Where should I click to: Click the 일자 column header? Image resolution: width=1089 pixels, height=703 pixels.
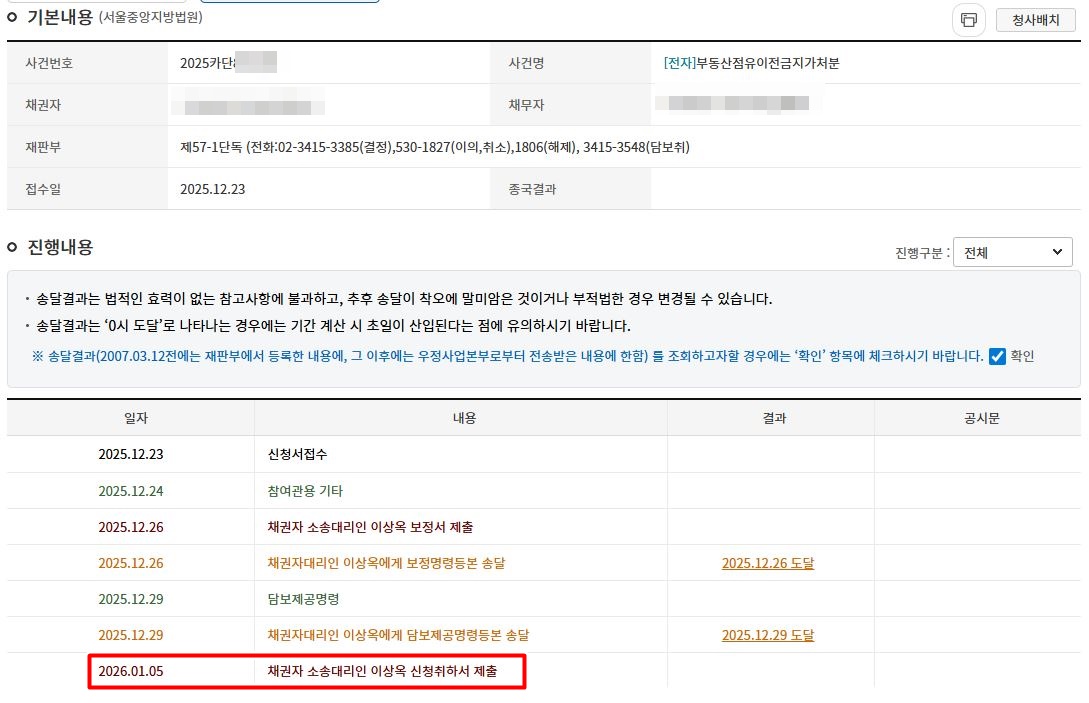pyautogui.click(x=130, y=418)
